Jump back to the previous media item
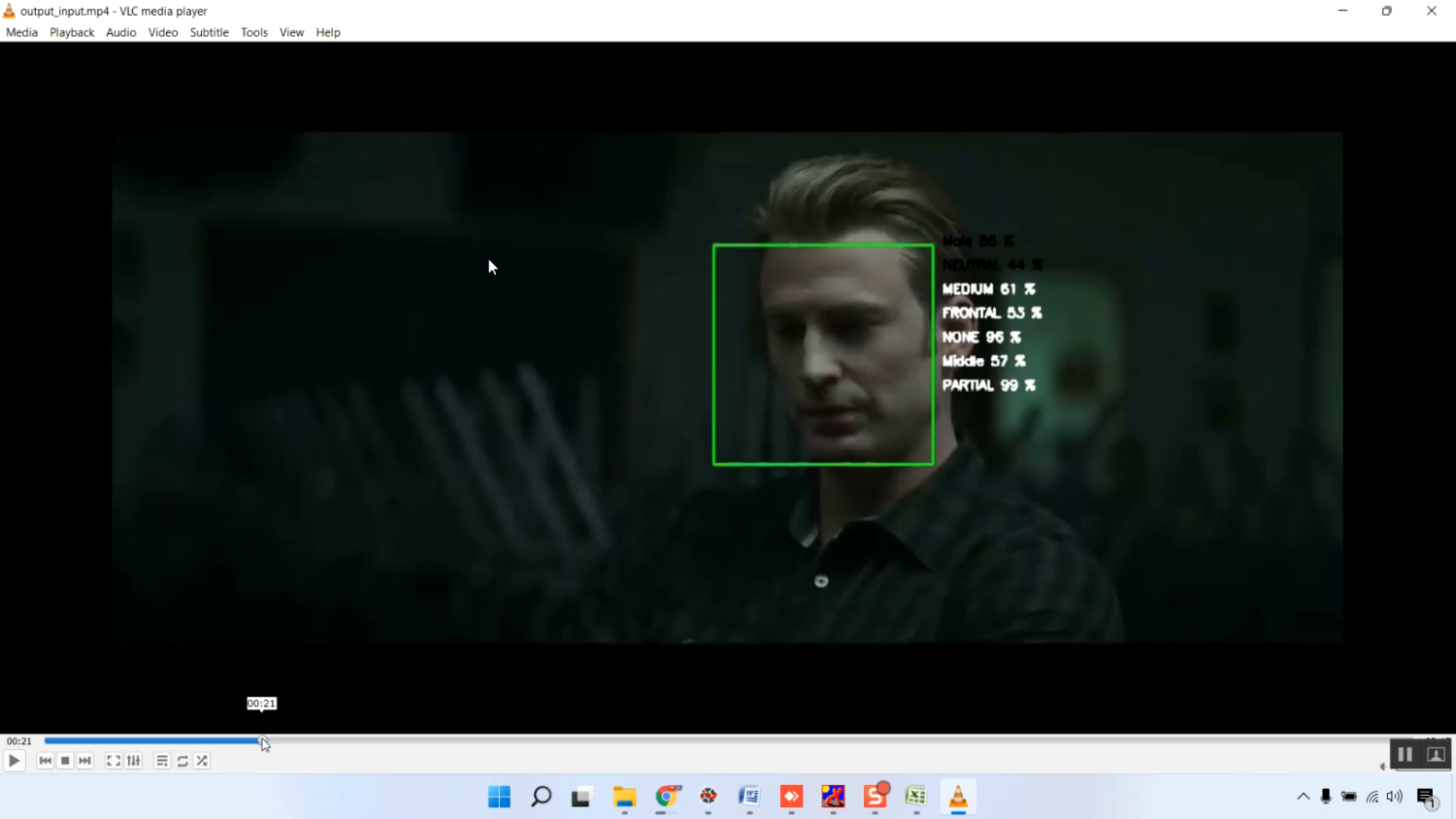Viewport: 1456px width, 819px height. (x=45, y=761)
